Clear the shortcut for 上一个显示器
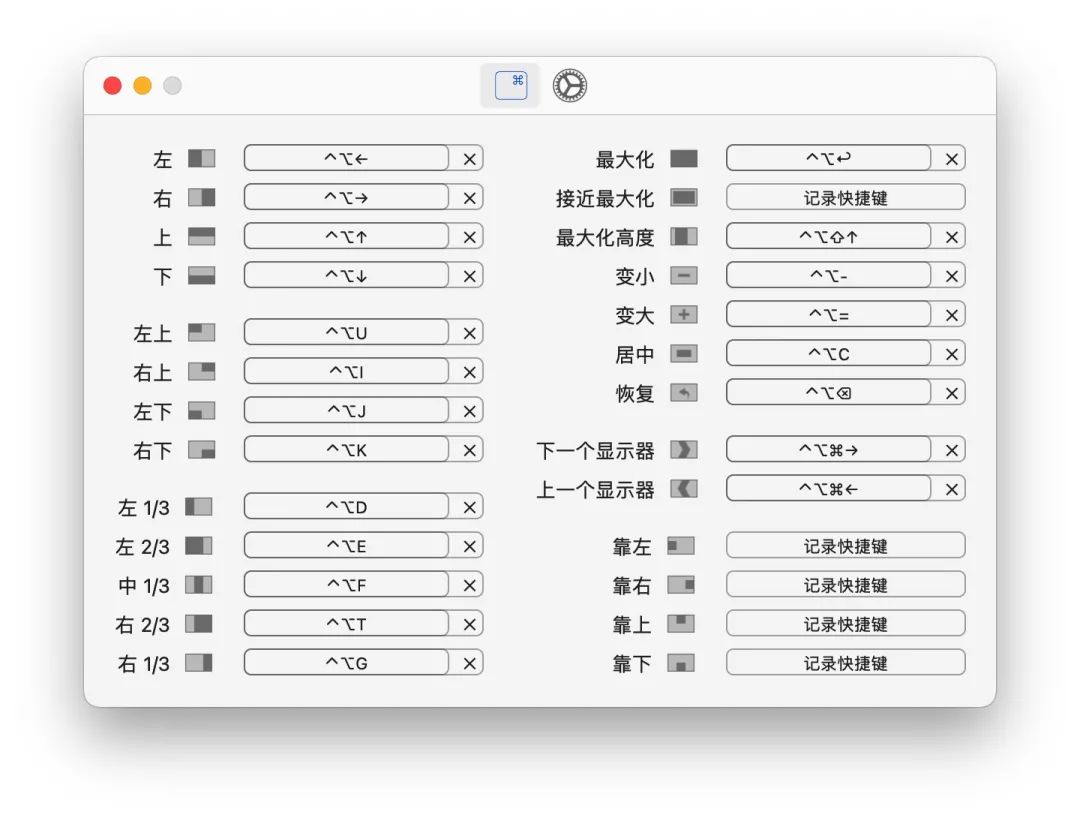The image size is (1080, 818). click(x=952, y=489)
